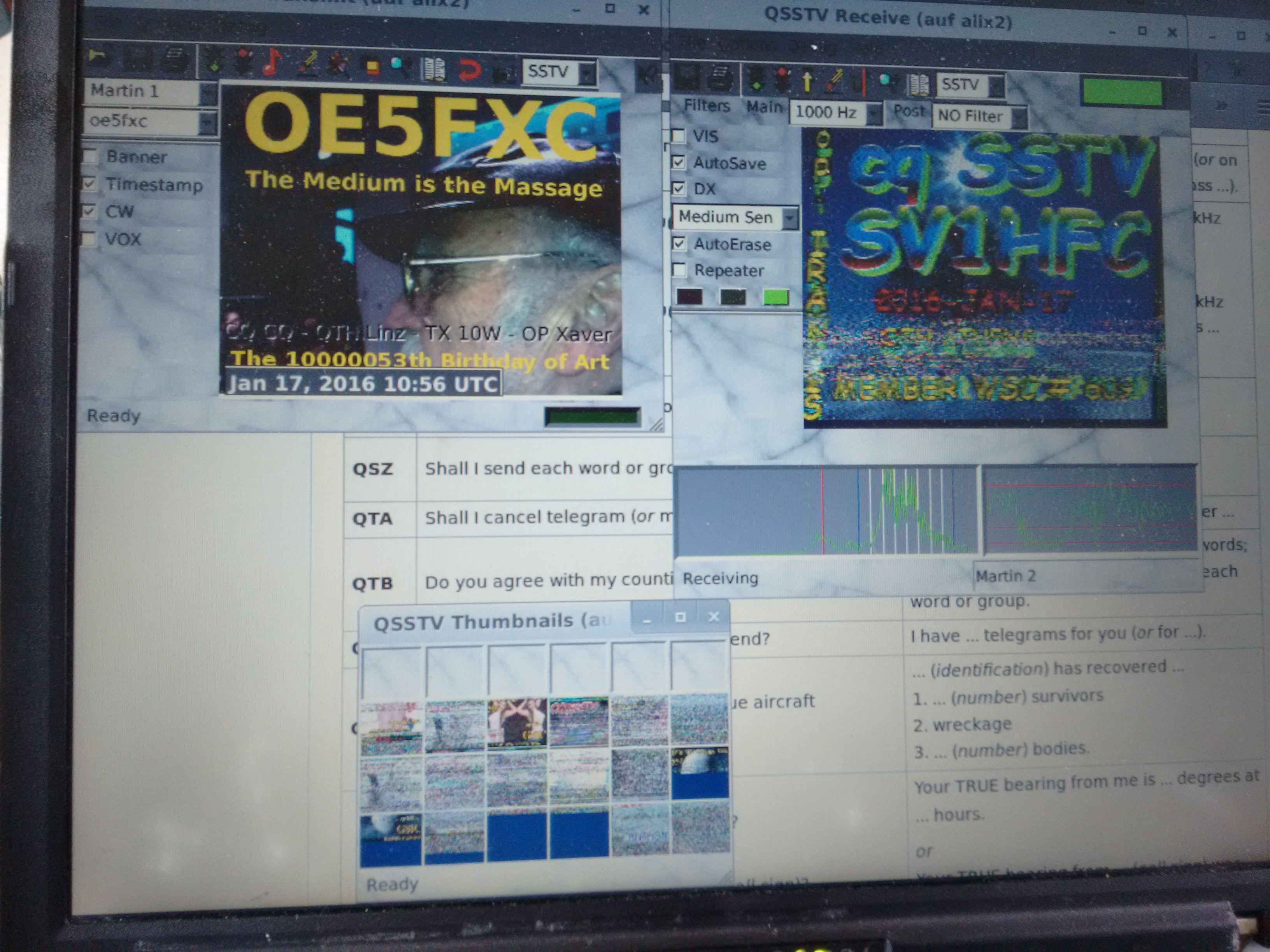Enable the Repeater checkbox
Viewport: 1270px width, 952px height.
point(679,270)
